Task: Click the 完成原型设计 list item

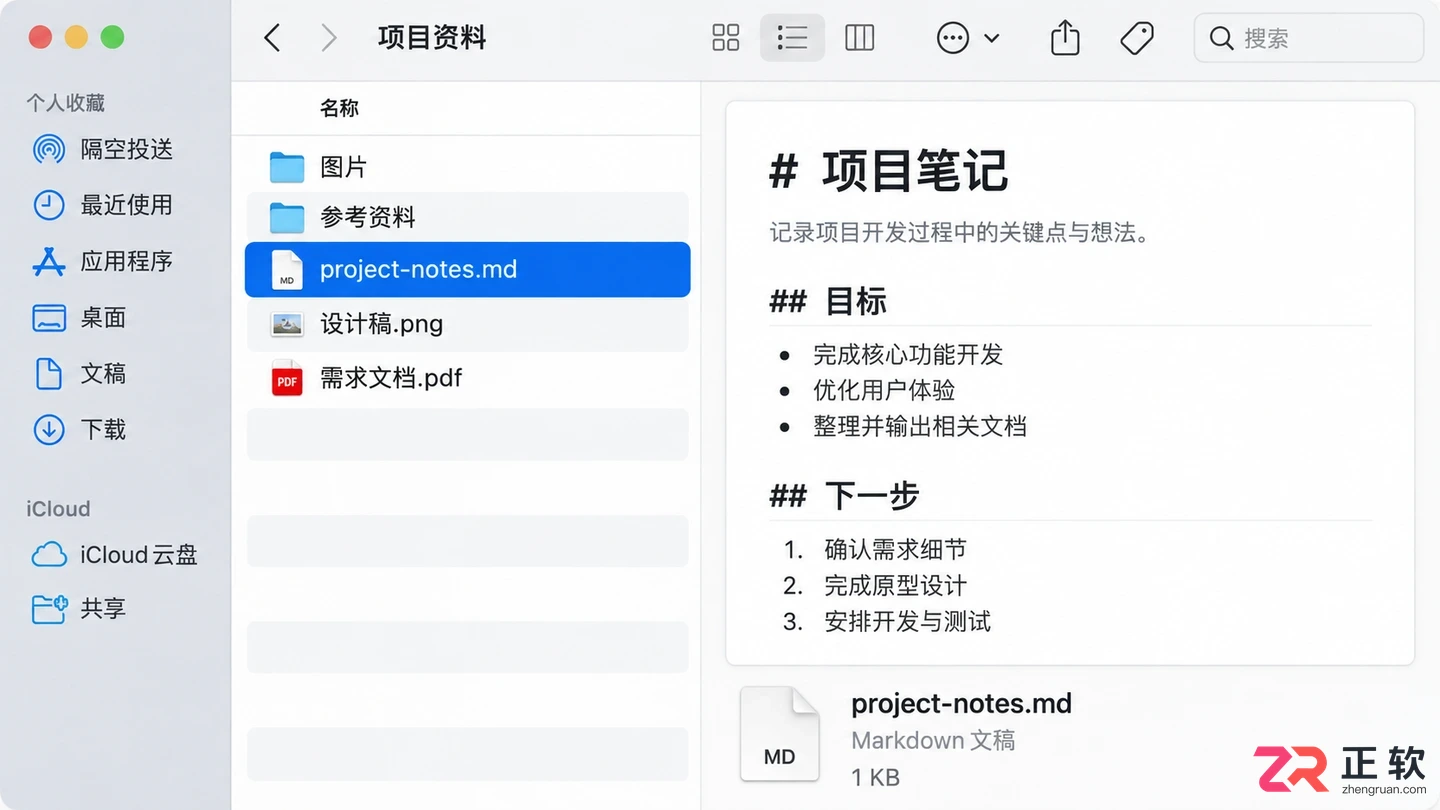Action: pos(895,585)
